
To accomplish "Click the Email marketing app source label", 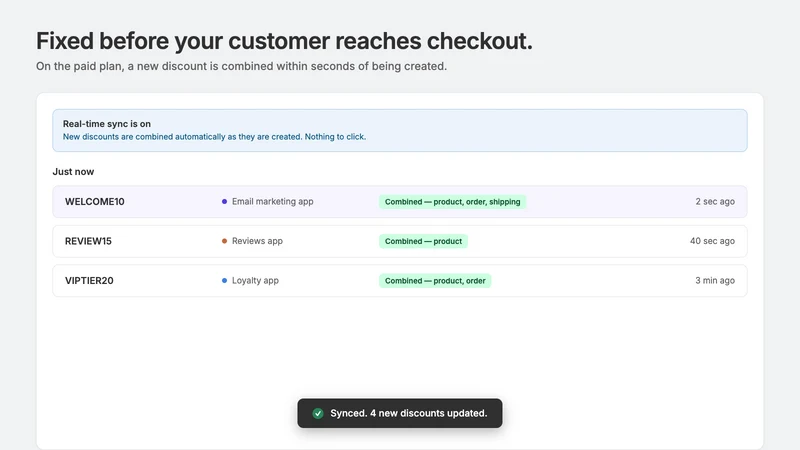I will (x=272, y=202).
